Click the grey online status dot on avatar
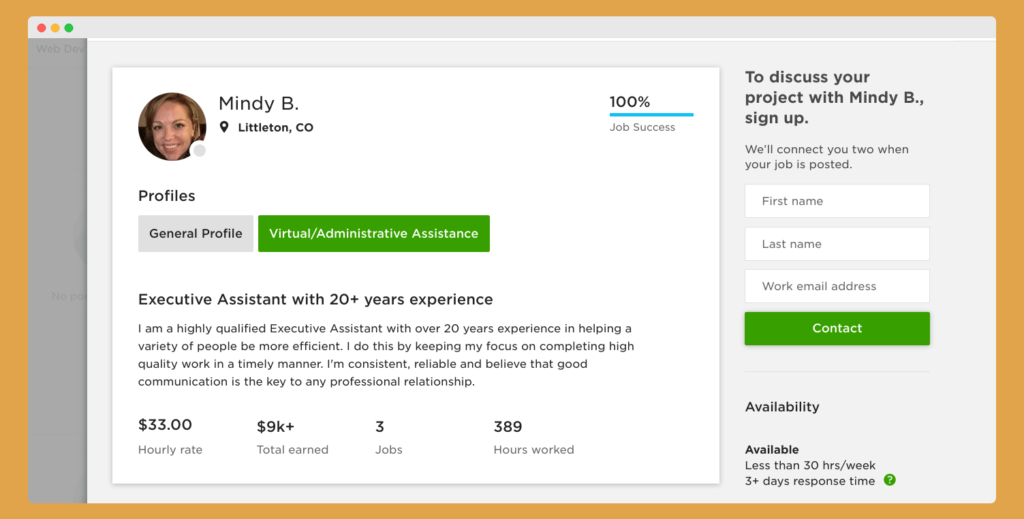Image resolution: width=1024 pixels, height=519 pixels. point(199,150)
